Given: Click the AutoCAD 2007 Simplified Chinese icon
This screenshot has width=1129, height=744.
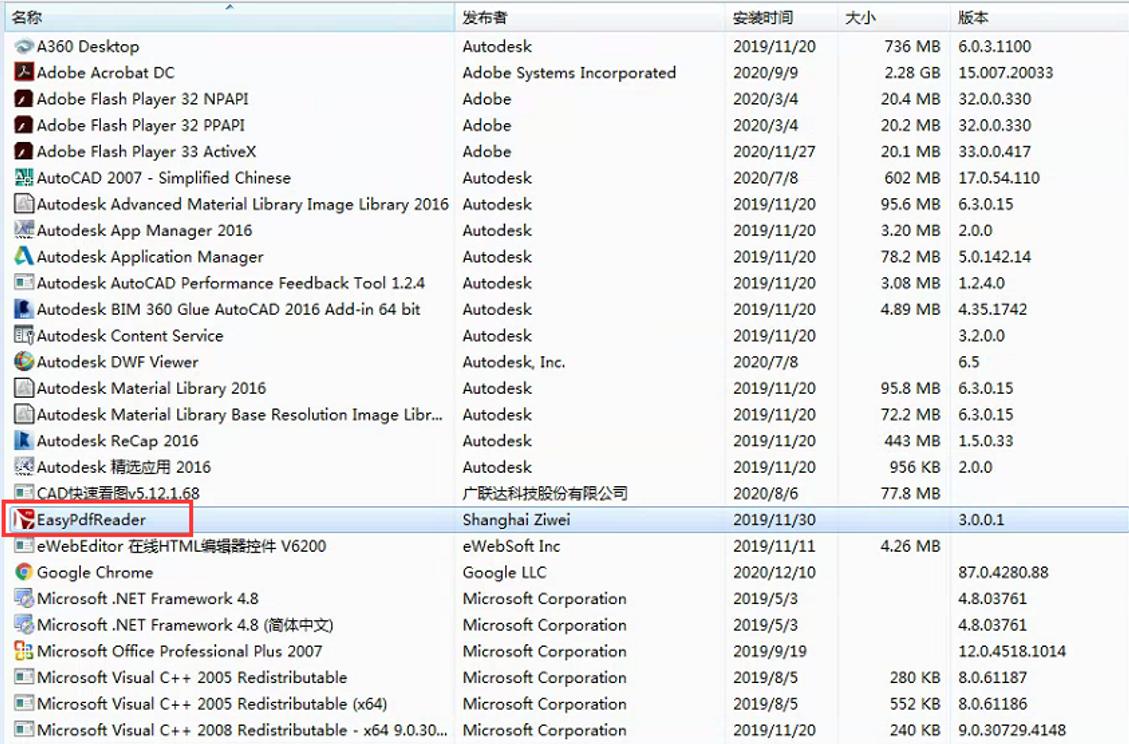Looking at the screenshot, I should coord(22,177).
